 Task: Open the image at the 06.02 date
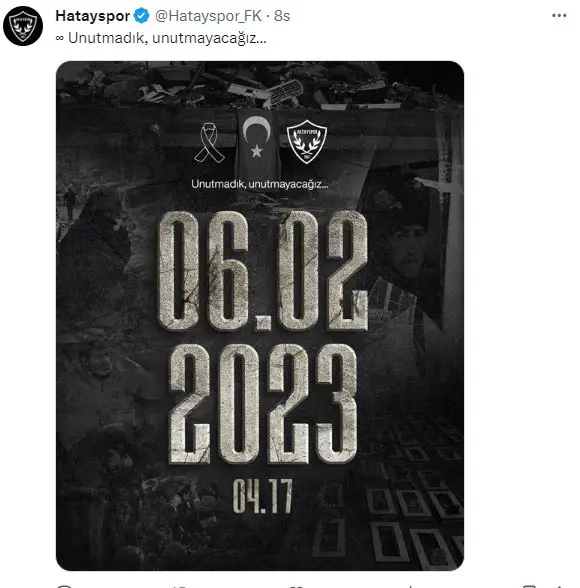click(x=262, y=271)
